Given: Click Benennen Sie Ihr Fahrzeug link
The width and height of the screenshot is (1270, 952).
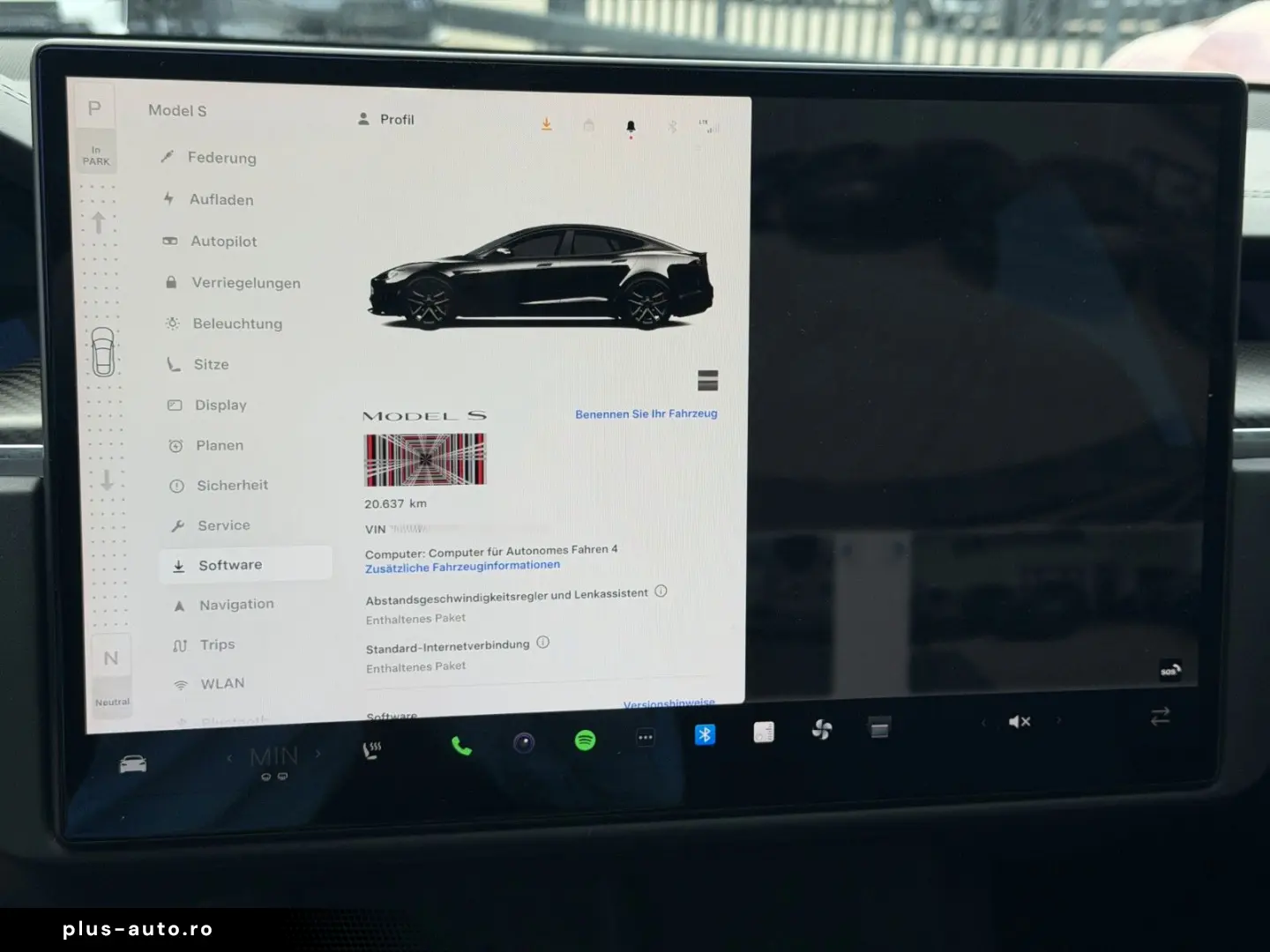Looking at the screenshot, I should (x=646, y=413).
